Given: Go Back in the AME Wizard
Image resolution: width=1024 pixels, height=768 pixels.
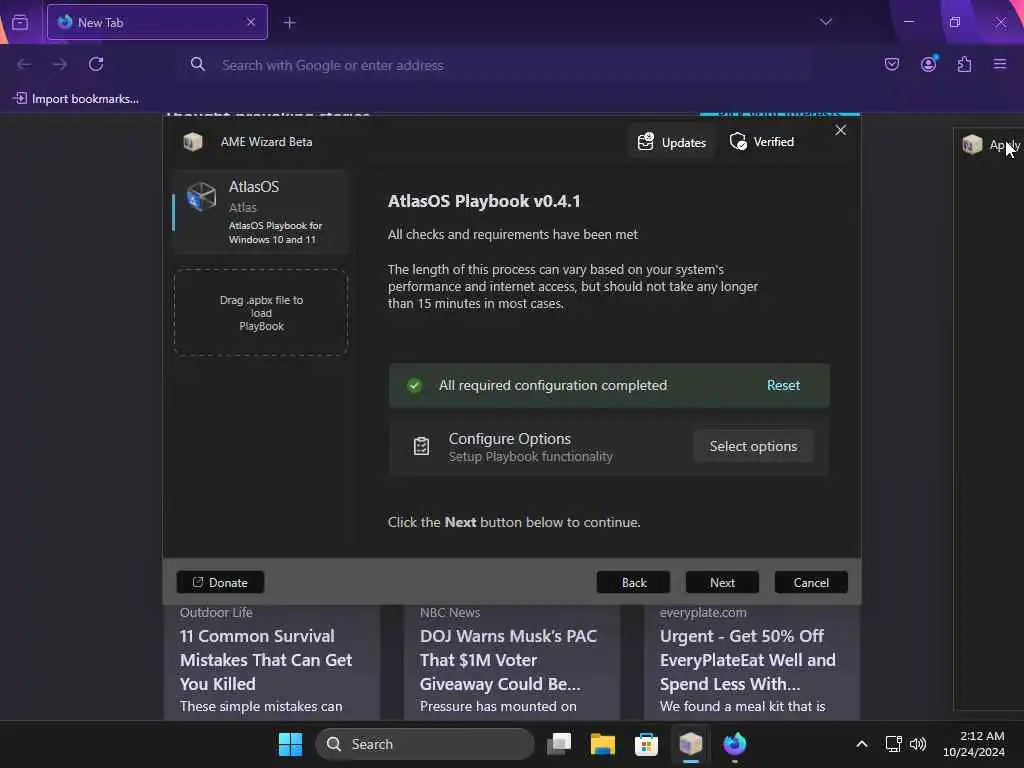Looking at the screenshot, I should (x=633, y=582).
